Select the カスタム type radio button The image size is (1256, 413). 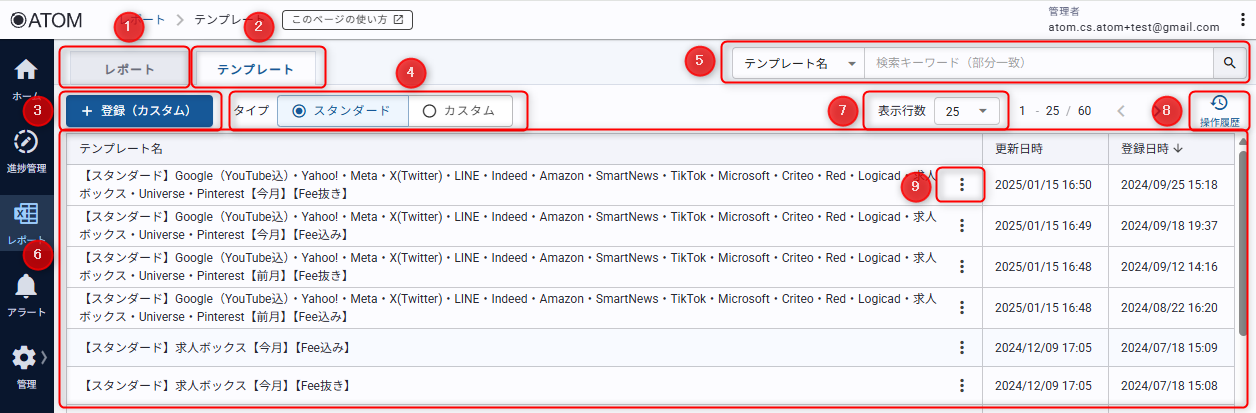click(430, 111)
